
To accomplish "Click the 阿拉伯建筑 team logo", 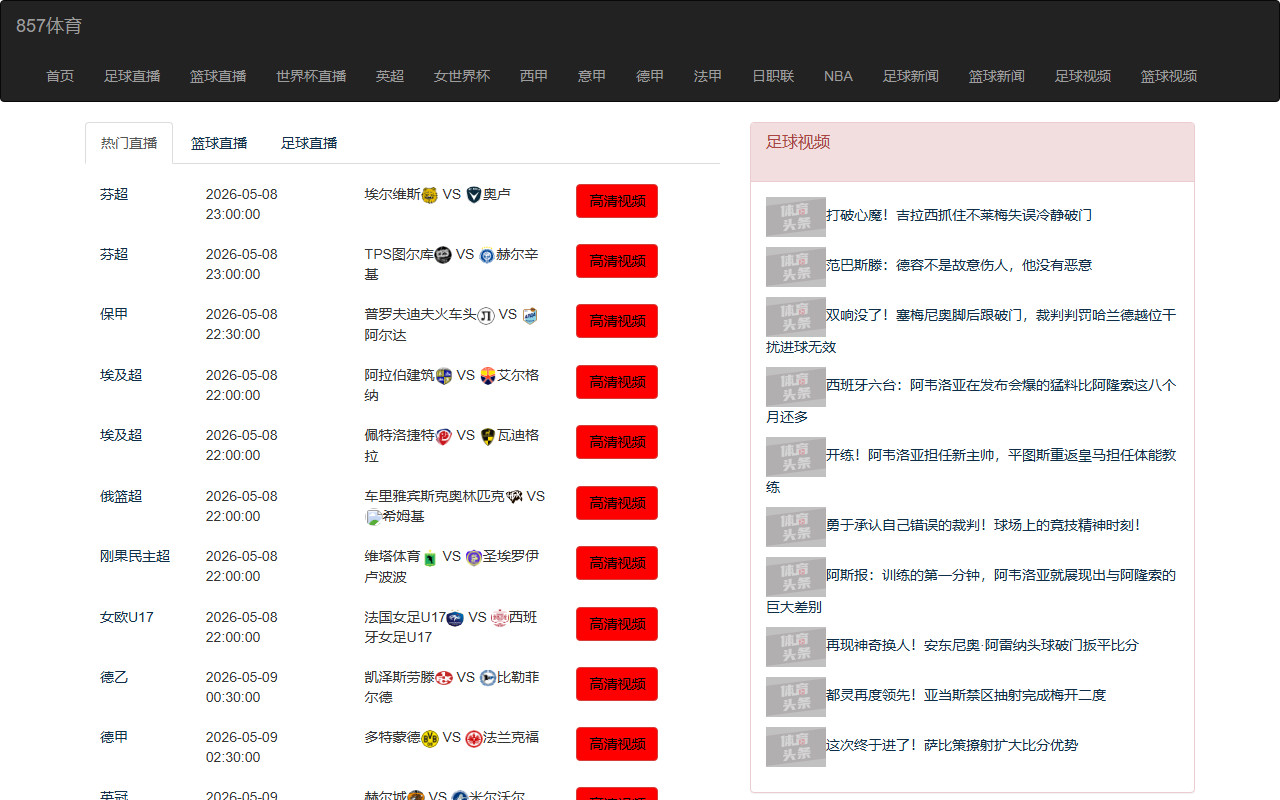I will click(444, 376).
